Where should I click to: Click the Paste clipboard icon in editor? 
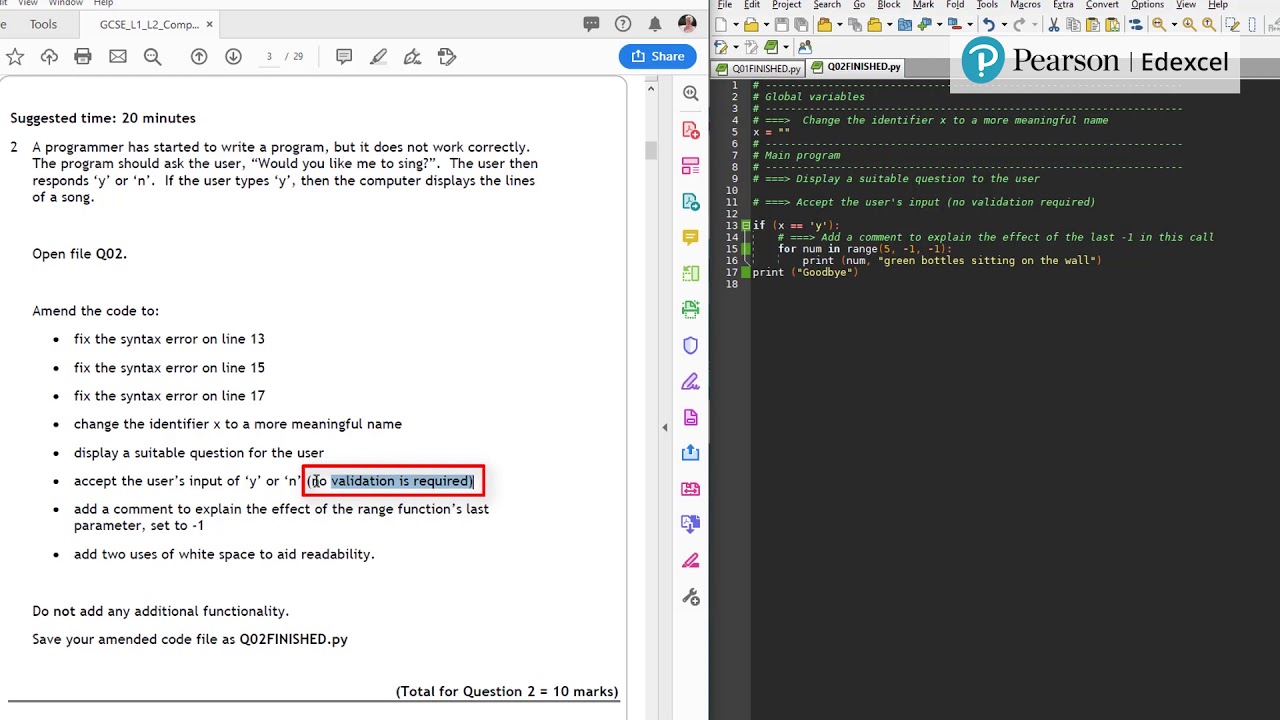click(x=1094, y=24)
